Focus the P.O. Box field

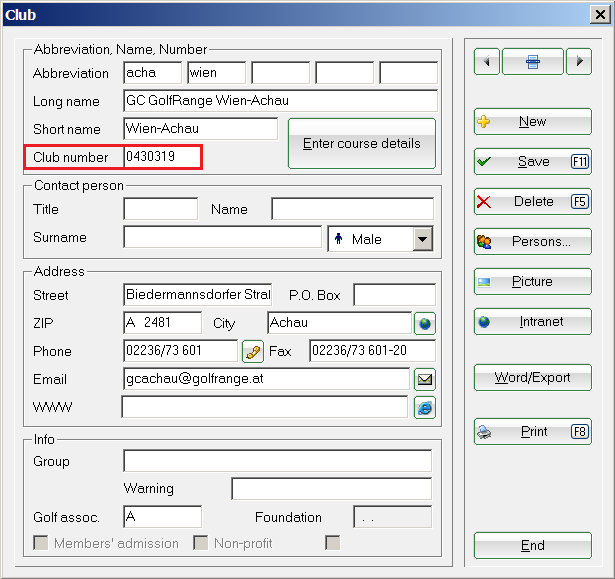click(x=395, y=295)
